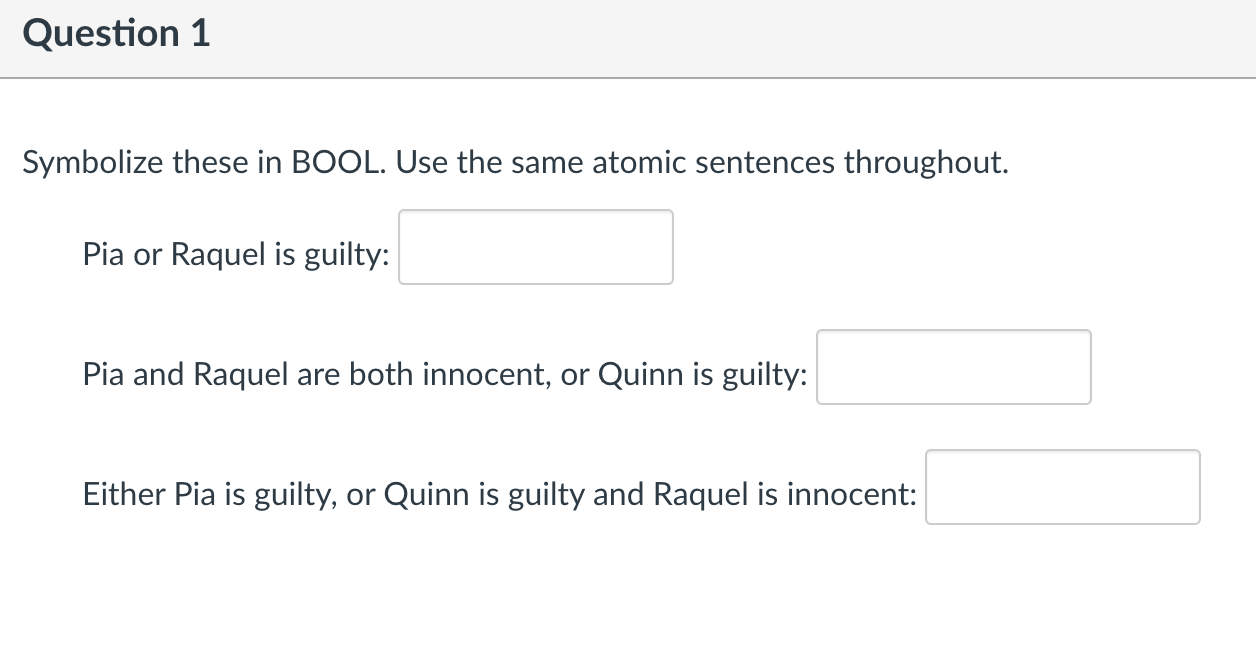
Task: Place cursor in the third blank answer box
Action: [x=1063, y=487]
